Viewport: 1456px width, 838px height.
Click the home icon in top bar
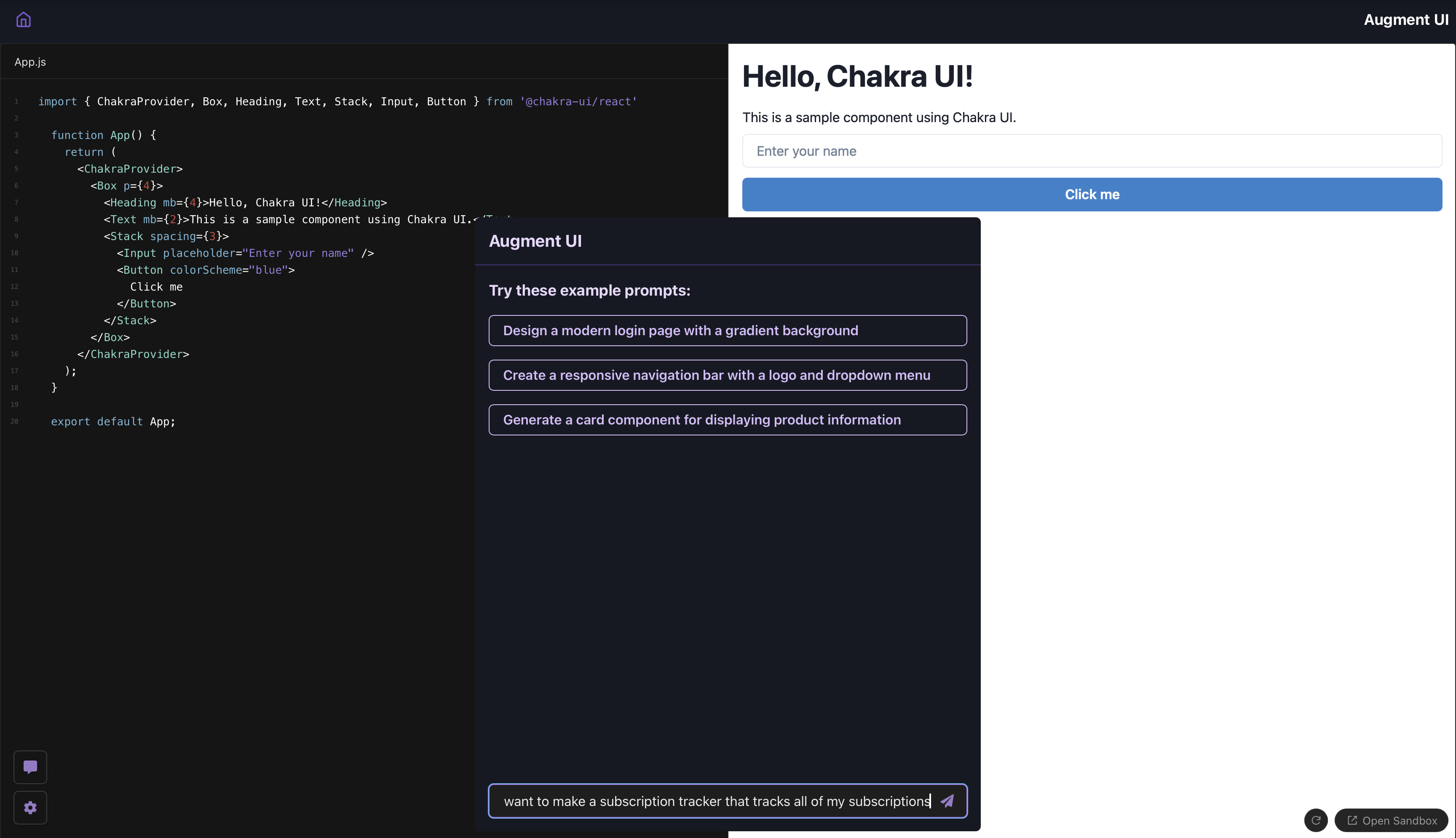click(24, 19)
